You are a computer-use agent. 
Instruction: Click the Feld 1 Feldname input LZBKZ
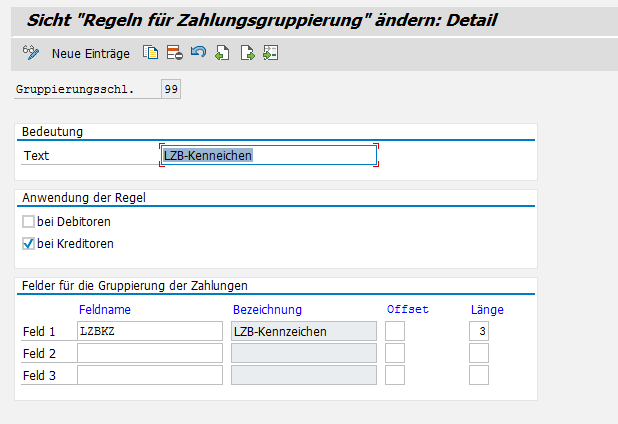coord(149,331)
